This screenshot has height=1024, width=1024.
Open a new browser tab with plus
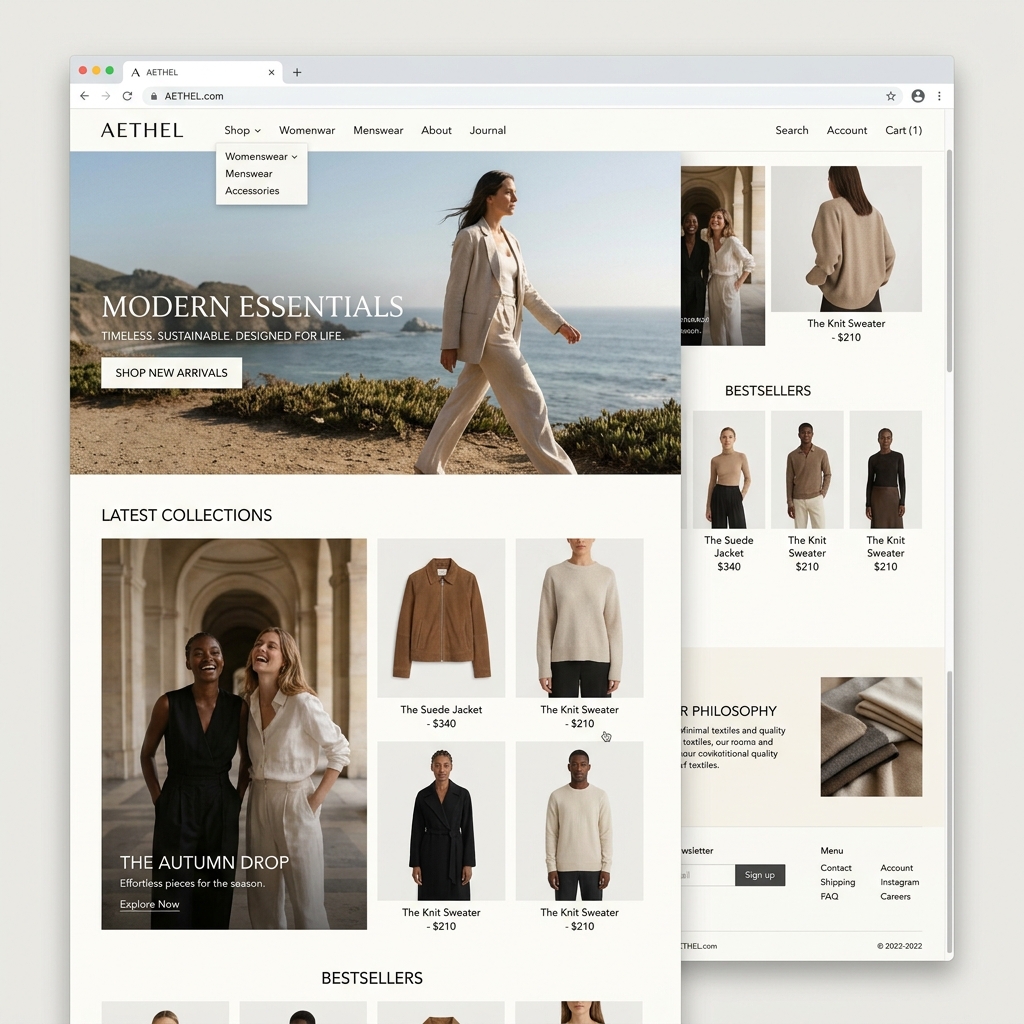[x=297, y=72]
